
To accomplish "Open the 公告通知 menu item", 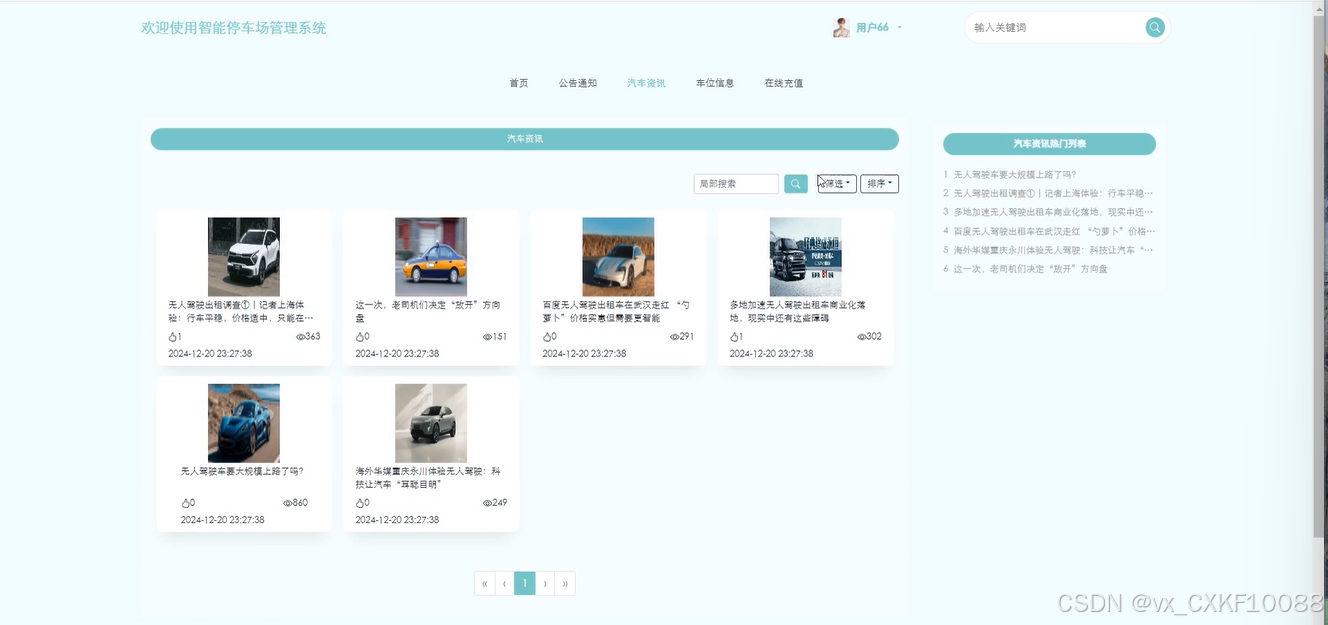I will [577, 83].
